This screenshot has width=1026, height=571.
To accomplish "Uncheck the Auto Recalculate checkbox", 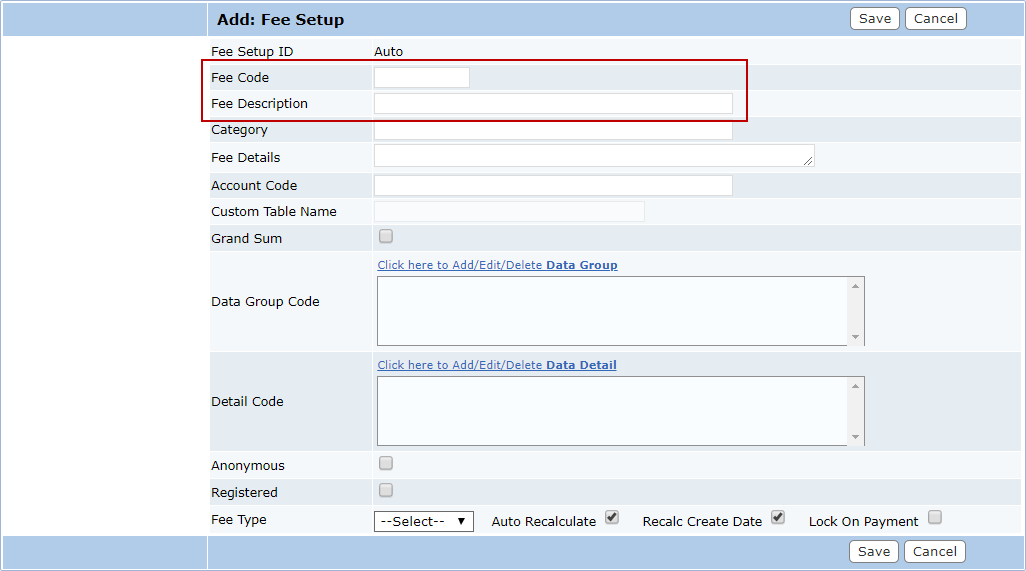I will [x=612, y=518].
